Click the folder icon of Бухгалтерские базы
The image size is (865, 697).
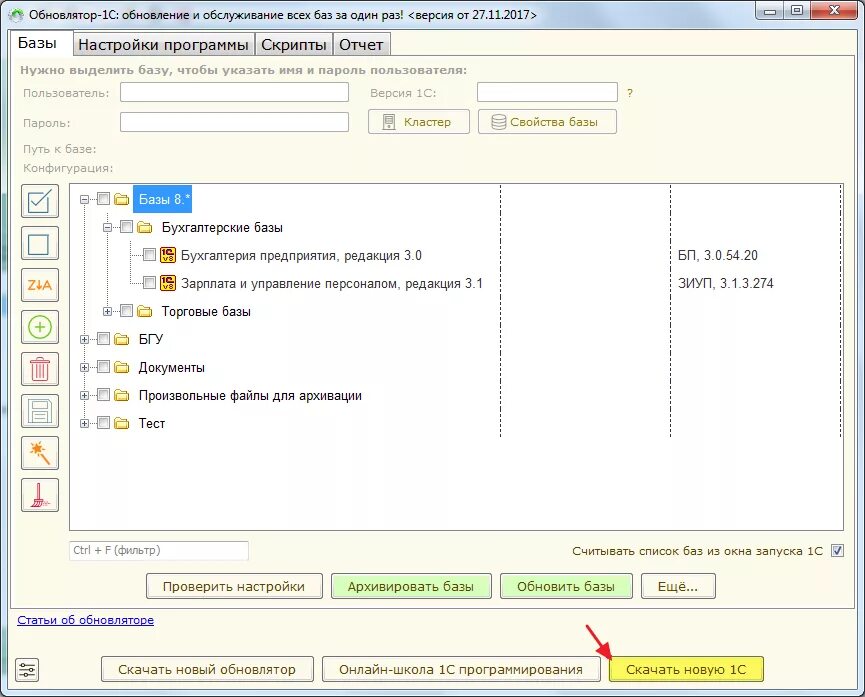point(145,227)
